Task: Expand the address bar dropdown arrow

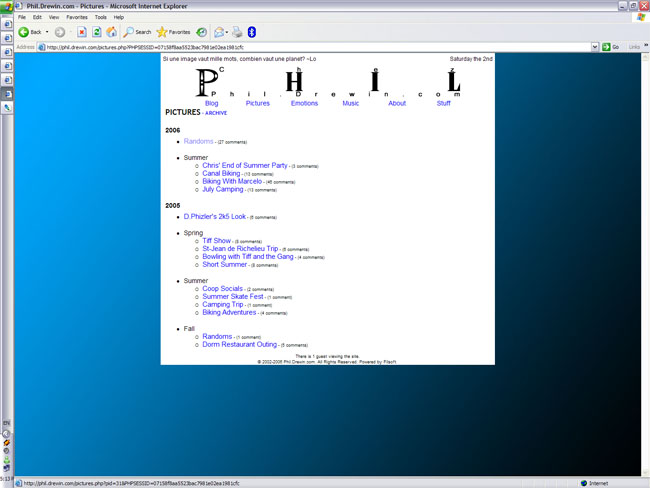Action: click(594, 47)
